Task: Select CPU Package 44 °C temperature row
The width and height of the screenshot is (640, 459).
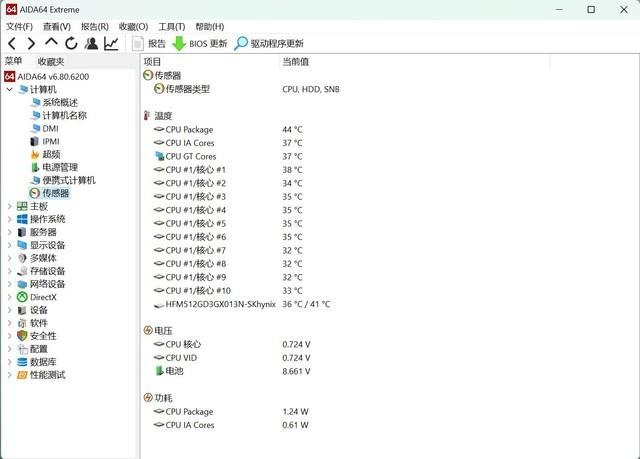Action: [228, 129]
